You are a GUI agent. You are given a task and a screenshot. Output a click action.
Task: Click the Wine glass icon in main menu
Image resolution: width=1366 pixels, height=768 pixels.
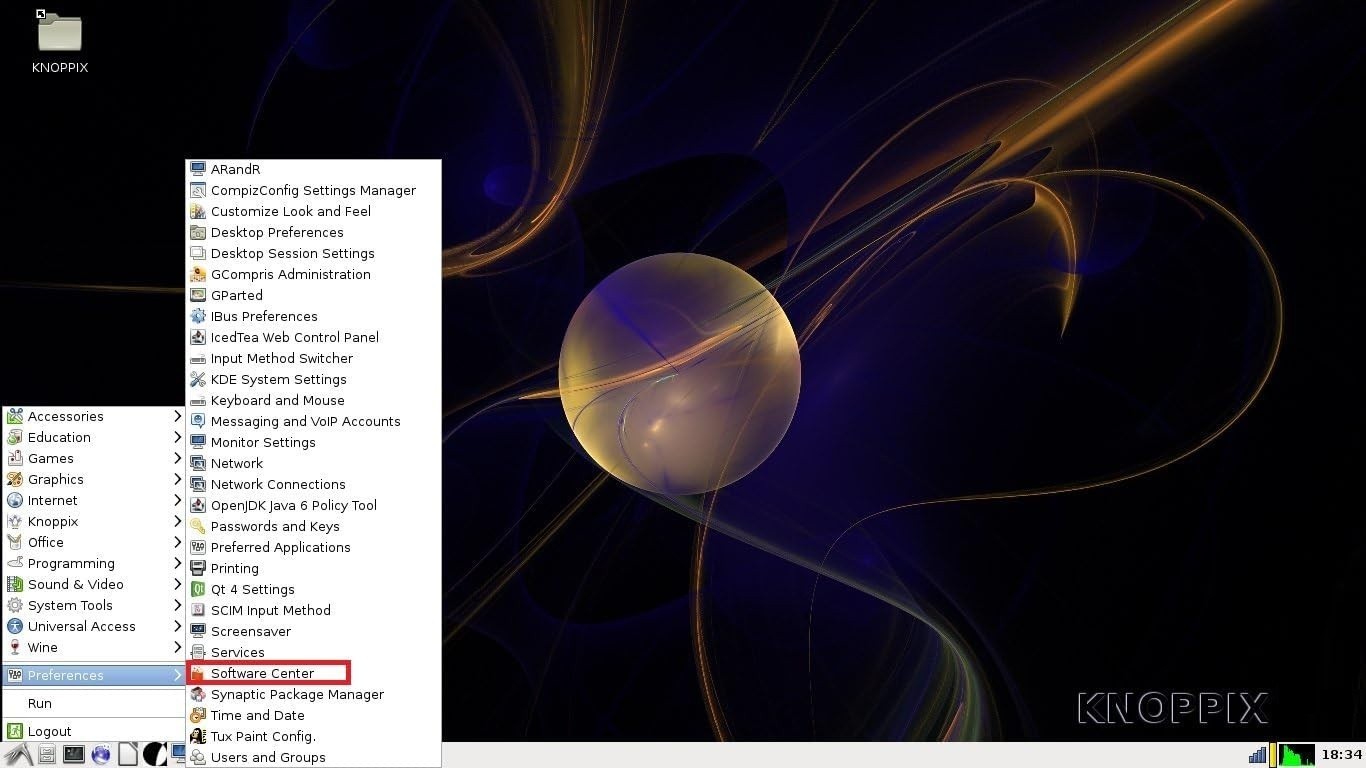pyautogui.click(x=15, y=647)
